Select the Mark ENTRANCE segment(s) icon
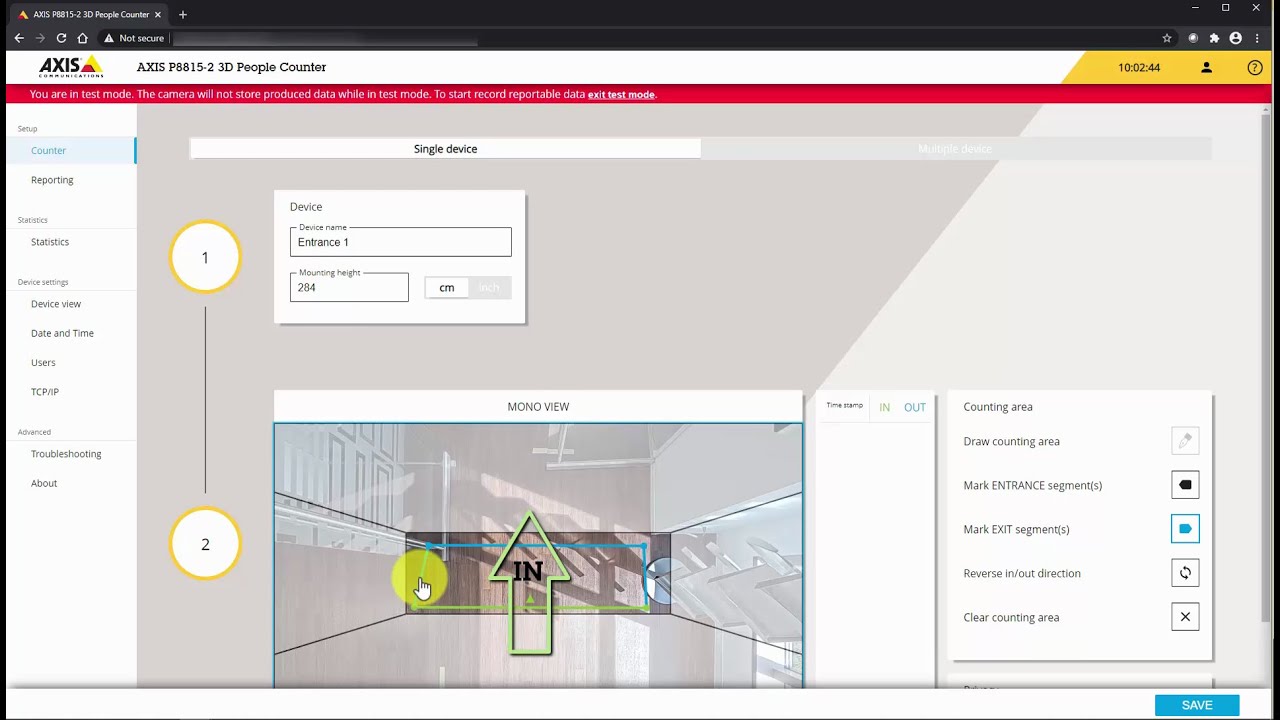The image size is (1280, 720). [x=1185, y=485]
